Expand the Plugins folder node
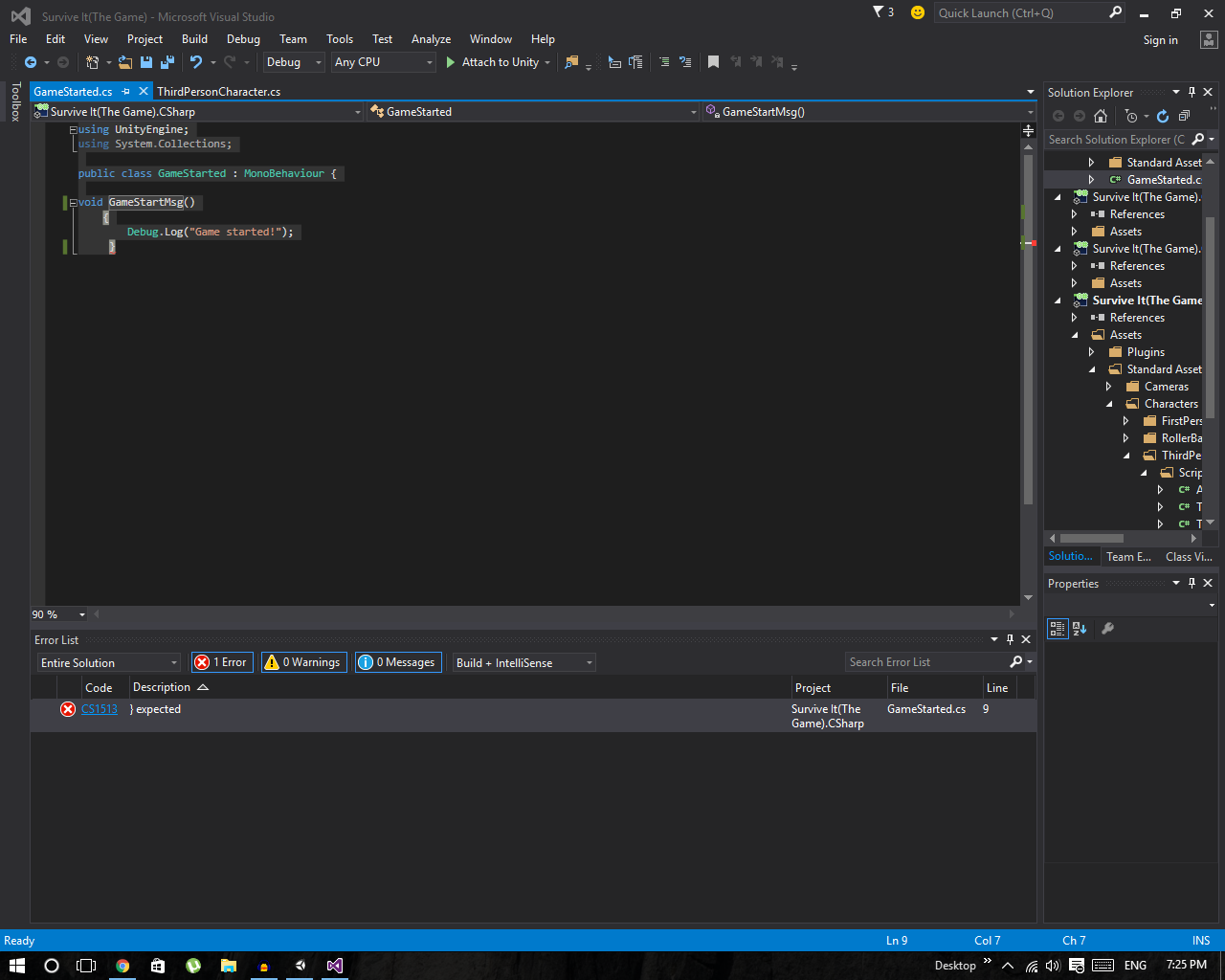The height and width of the screenshot is (980, 1225). [x=1092, y=352]
